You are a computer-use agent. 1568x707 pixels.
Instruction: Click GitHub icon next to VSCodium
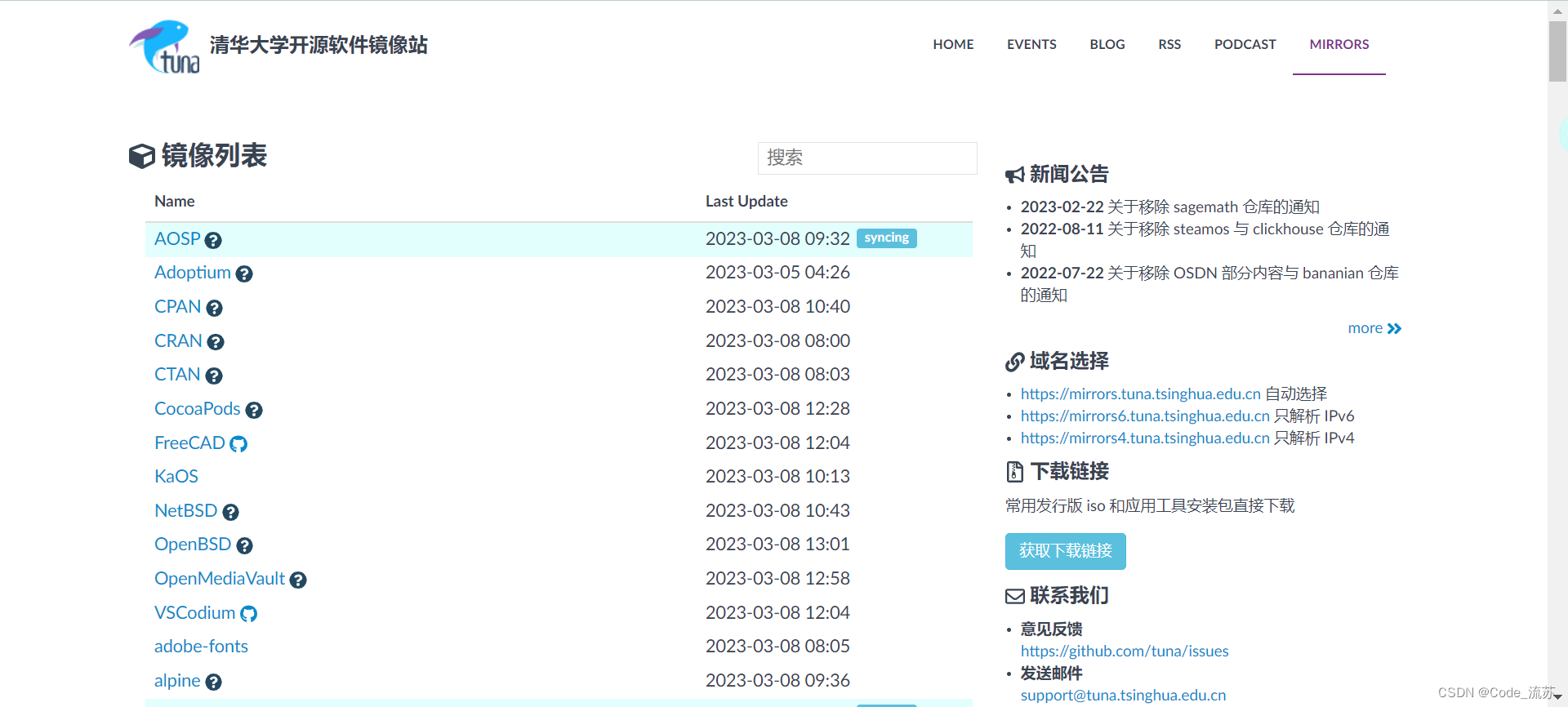click(x=248, y=614)
